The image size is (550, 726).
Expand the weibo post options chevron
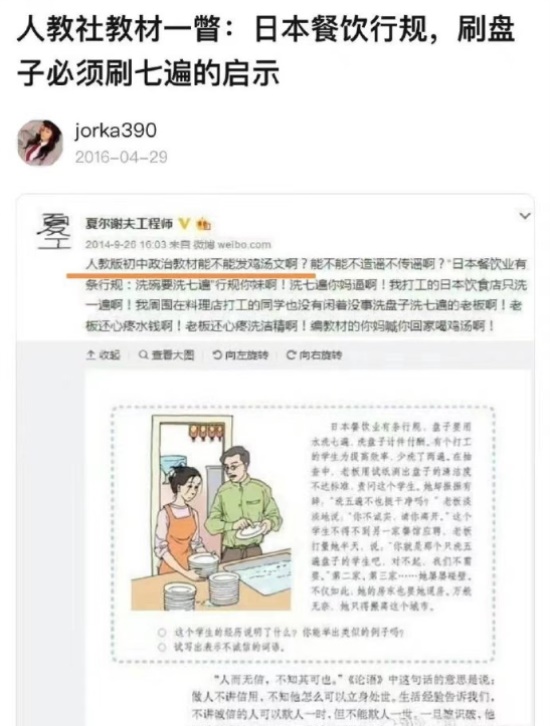coord(525,216)
